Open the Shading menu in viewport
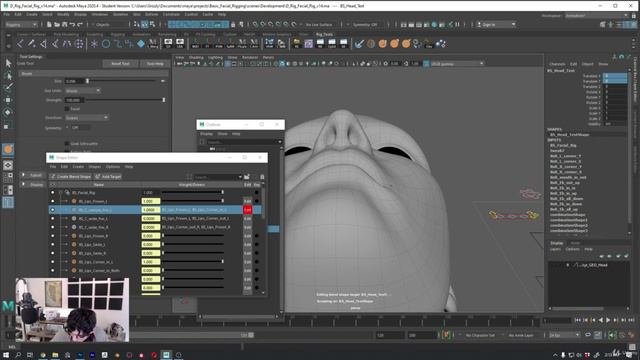Image resolution: width=640 pixels, height=360 pixels. click(x=196, y=58)
